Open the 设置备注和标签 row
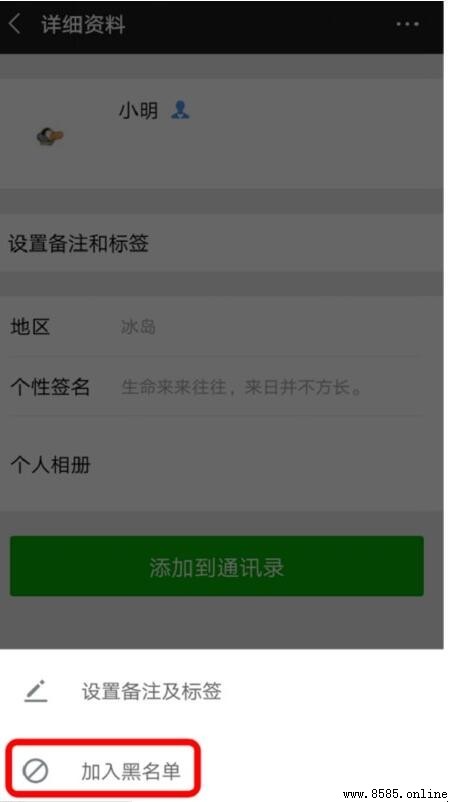 click(221, 243)
